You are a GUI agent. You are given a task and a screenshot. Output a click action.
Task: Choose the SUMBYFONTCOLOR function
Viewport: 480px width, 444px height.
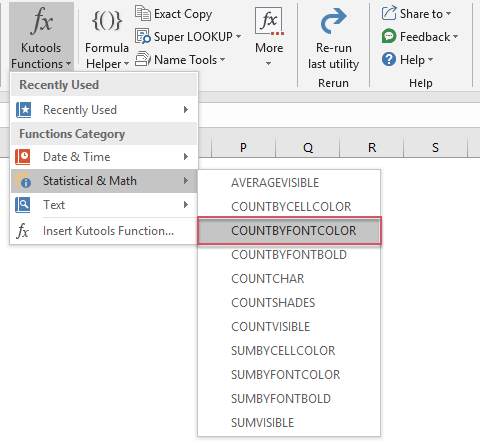coord(289,375)
